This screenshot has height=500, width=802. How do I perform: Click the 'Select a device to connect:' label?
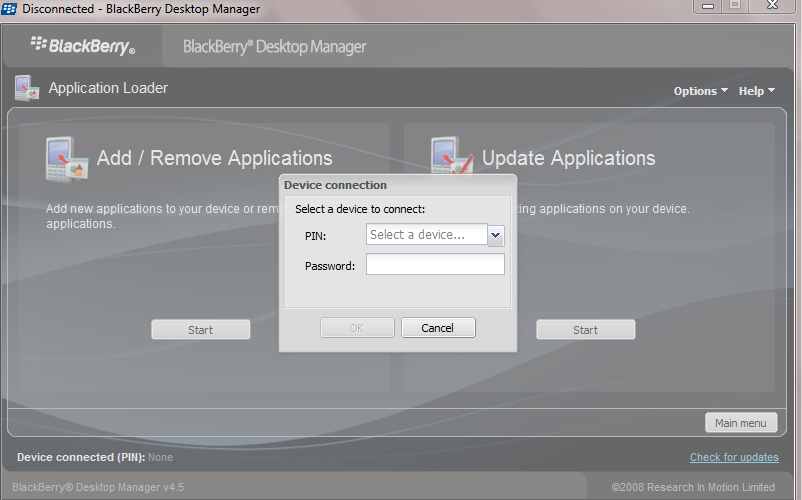tap(360, 209)
